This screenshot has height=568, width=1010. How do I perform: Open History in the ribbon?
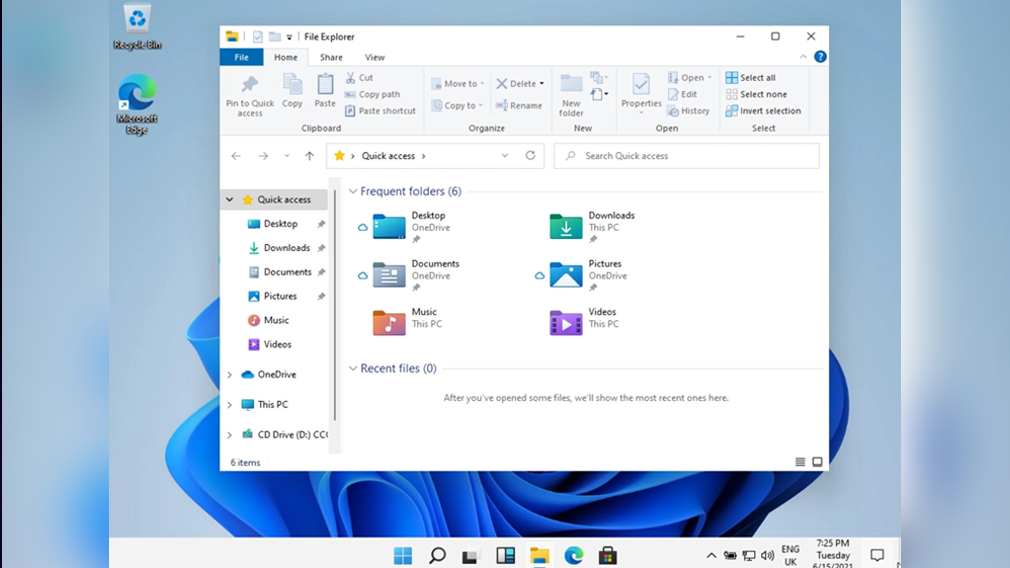[689, 111]
